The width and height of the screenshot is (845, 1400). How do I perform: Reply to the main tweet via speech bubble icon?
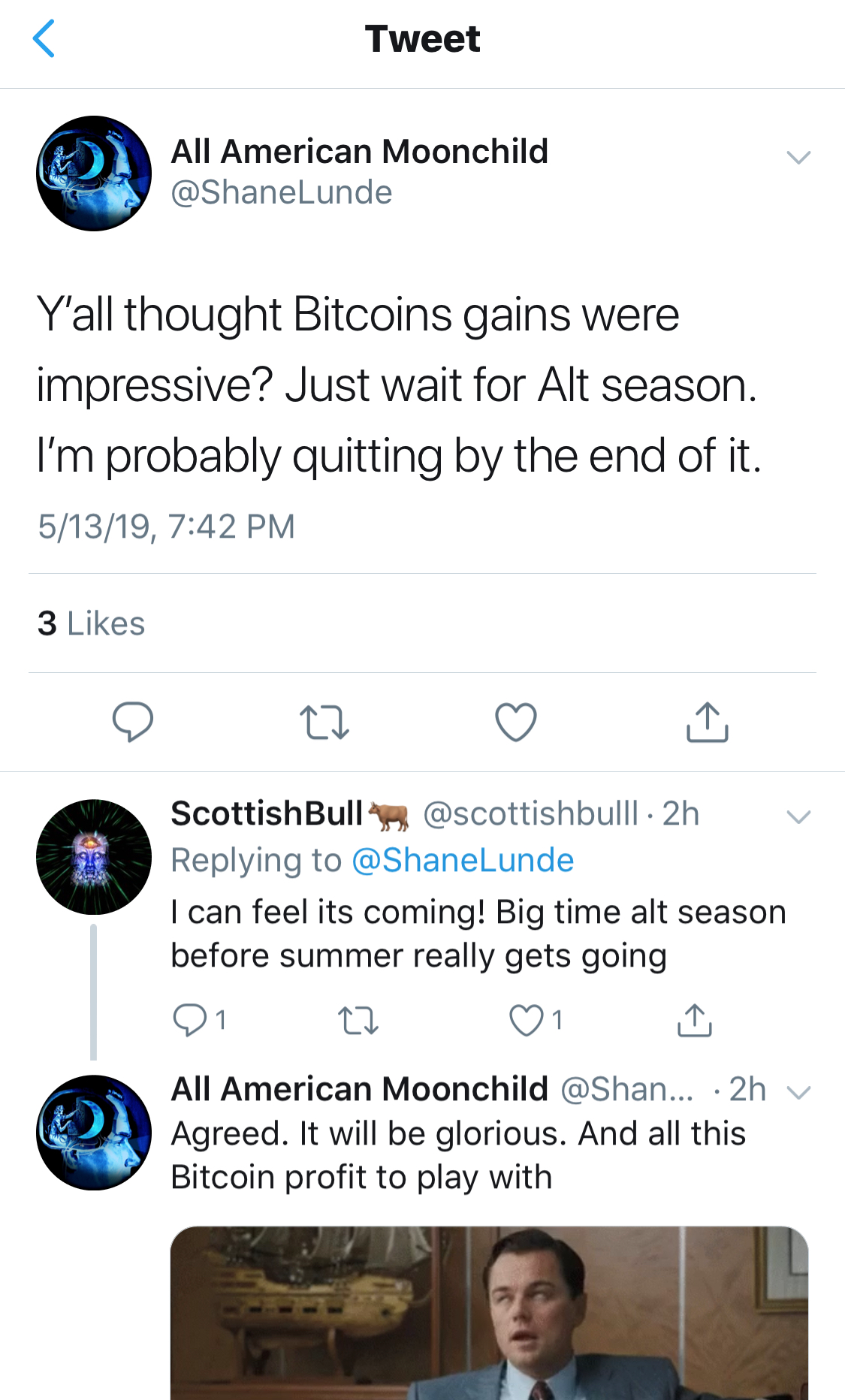pos(133,722)
